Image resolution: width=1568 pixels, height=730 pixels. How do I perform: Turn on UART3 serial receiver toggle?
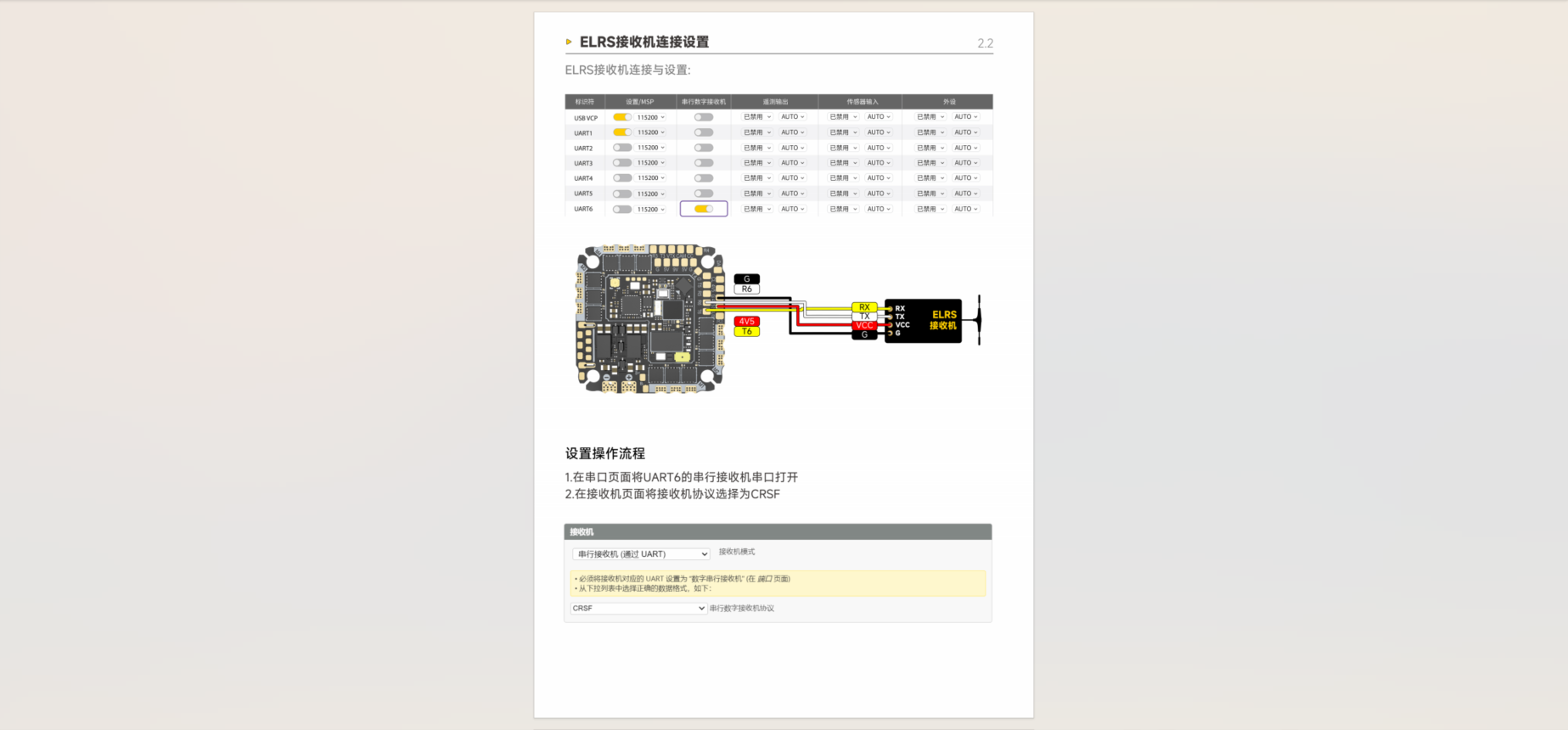tap(704, 163)
